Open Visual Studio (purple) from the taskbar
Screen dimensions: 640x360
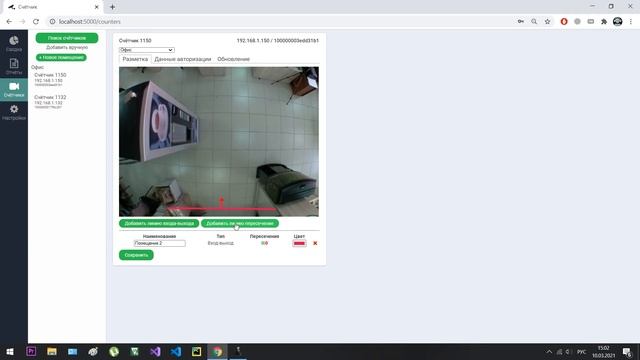pos(155,351)
